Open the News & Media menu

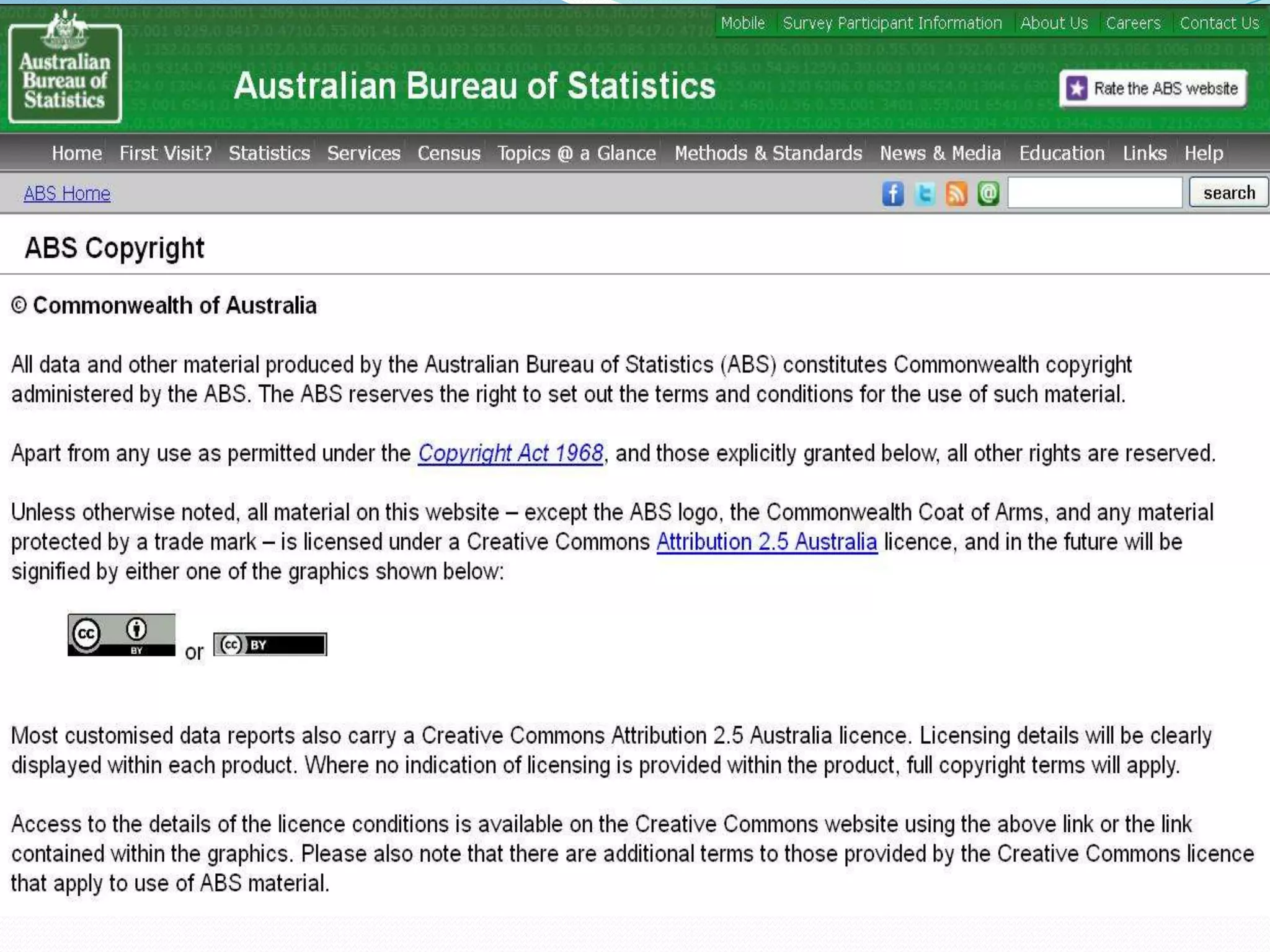click(940, 153)
